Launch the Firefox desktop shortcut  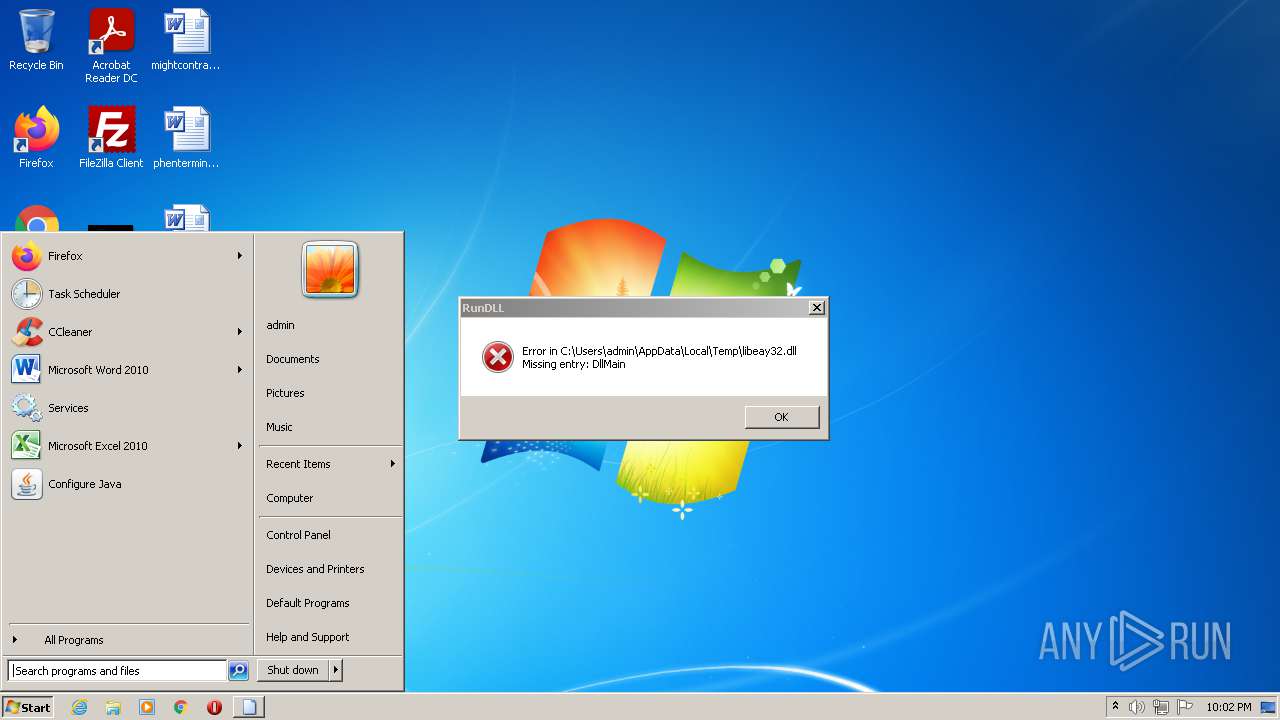(x=36, y=139)
